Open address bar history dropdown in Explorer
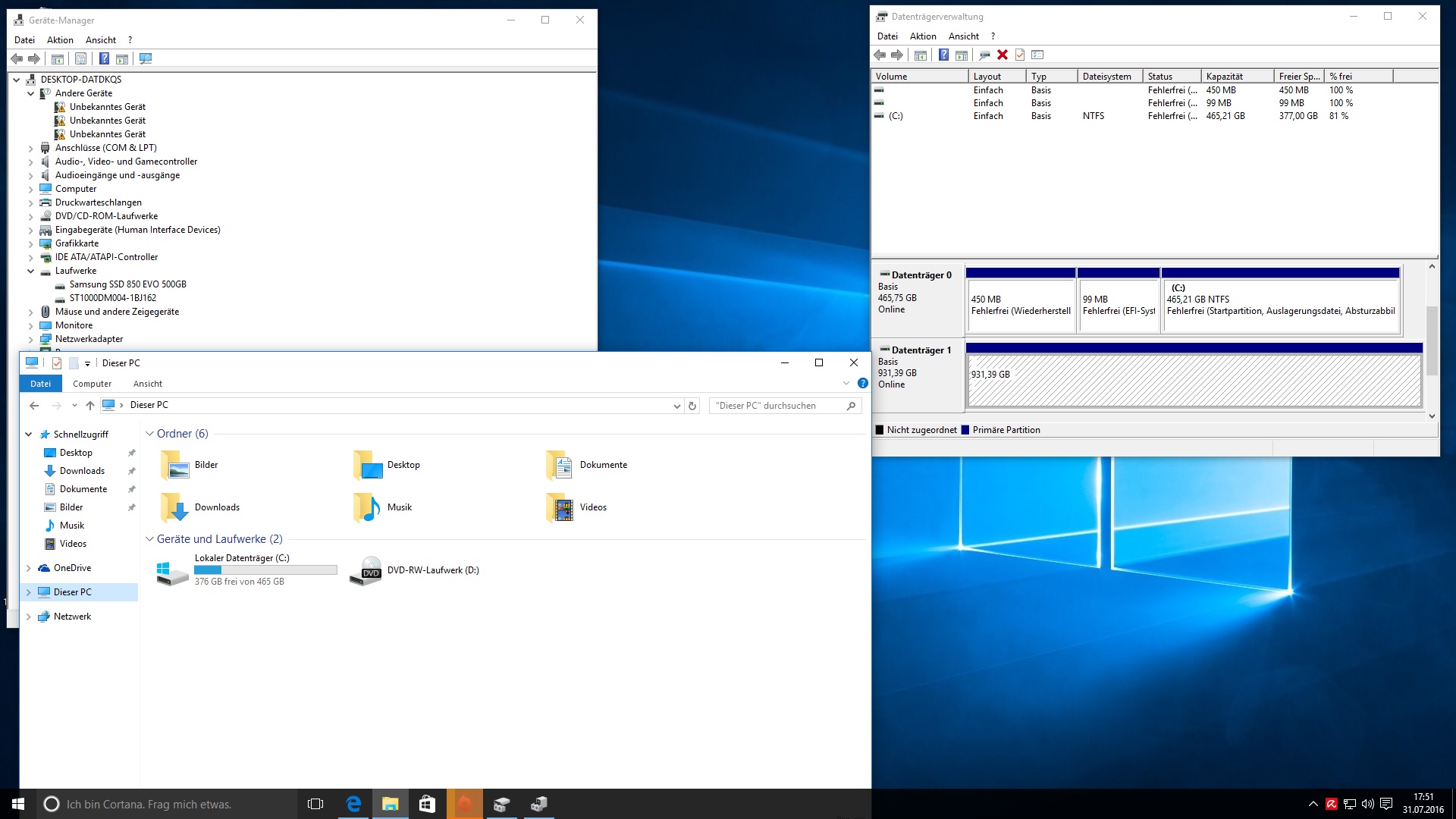 (676, 406)
